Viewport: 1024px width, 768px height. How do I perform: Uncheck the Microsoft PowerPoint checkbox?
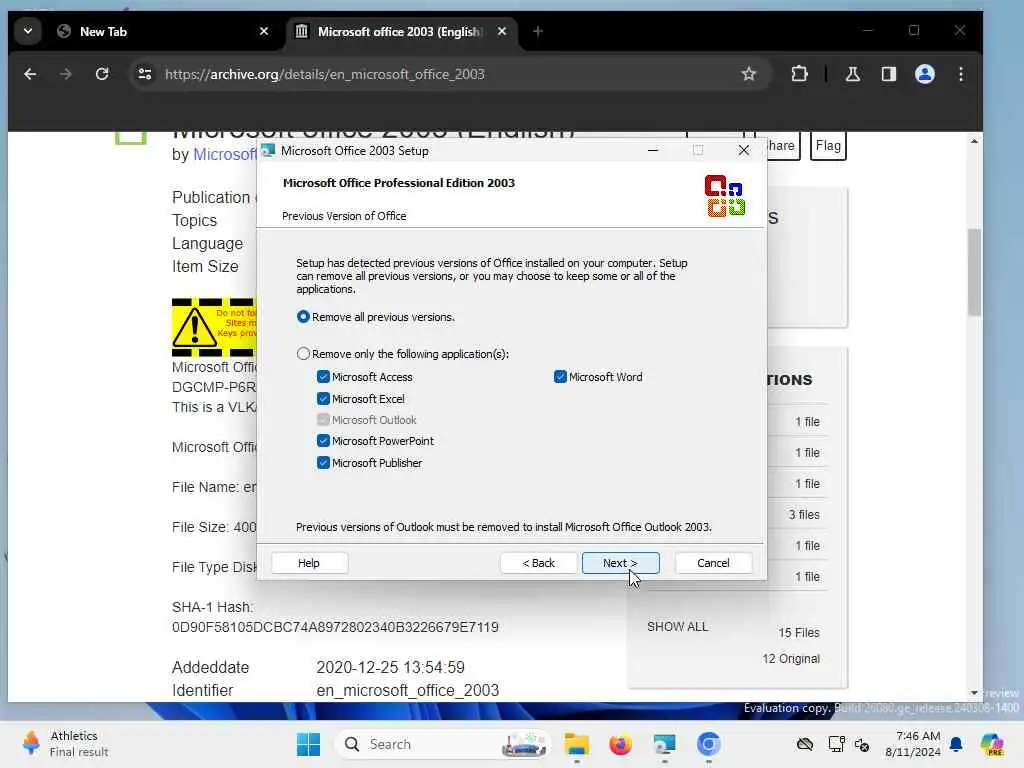(x=323, y=441)
